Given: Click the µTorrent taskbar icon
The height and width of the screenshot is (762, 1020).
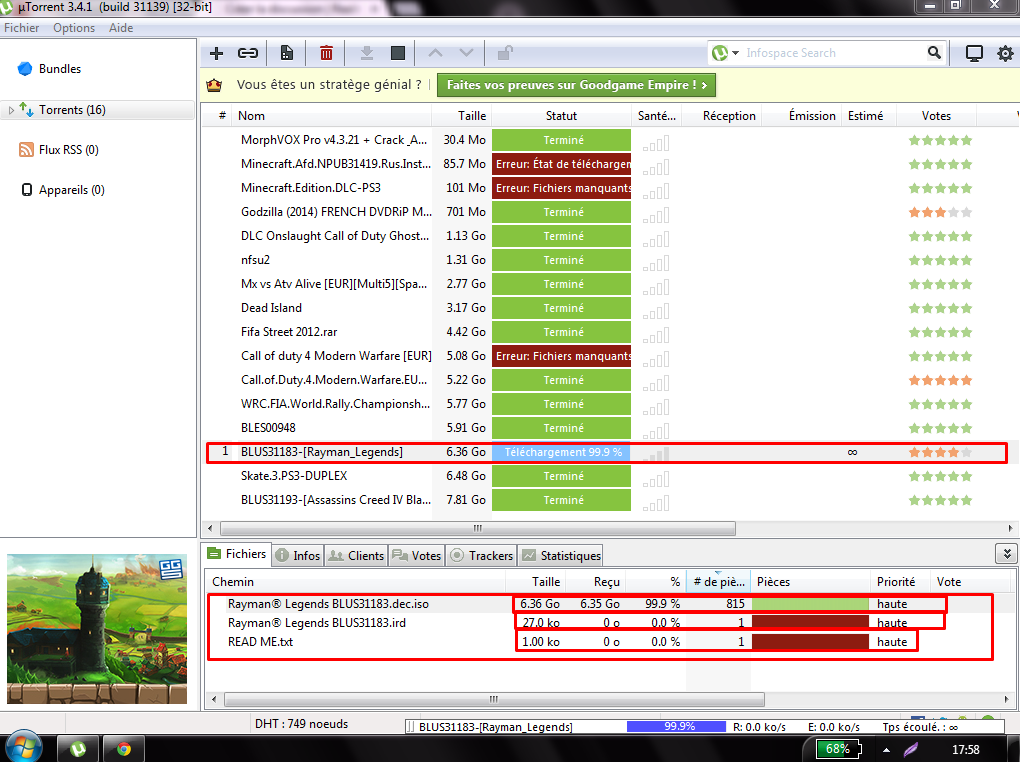Looking at the screenshot, I should [x=77, y=749].
